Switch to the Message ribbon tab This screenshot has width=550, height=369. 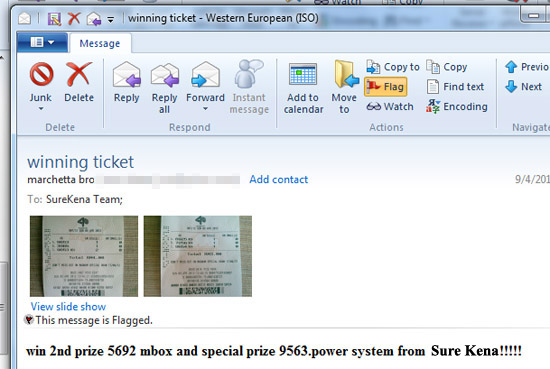point(100,43)
